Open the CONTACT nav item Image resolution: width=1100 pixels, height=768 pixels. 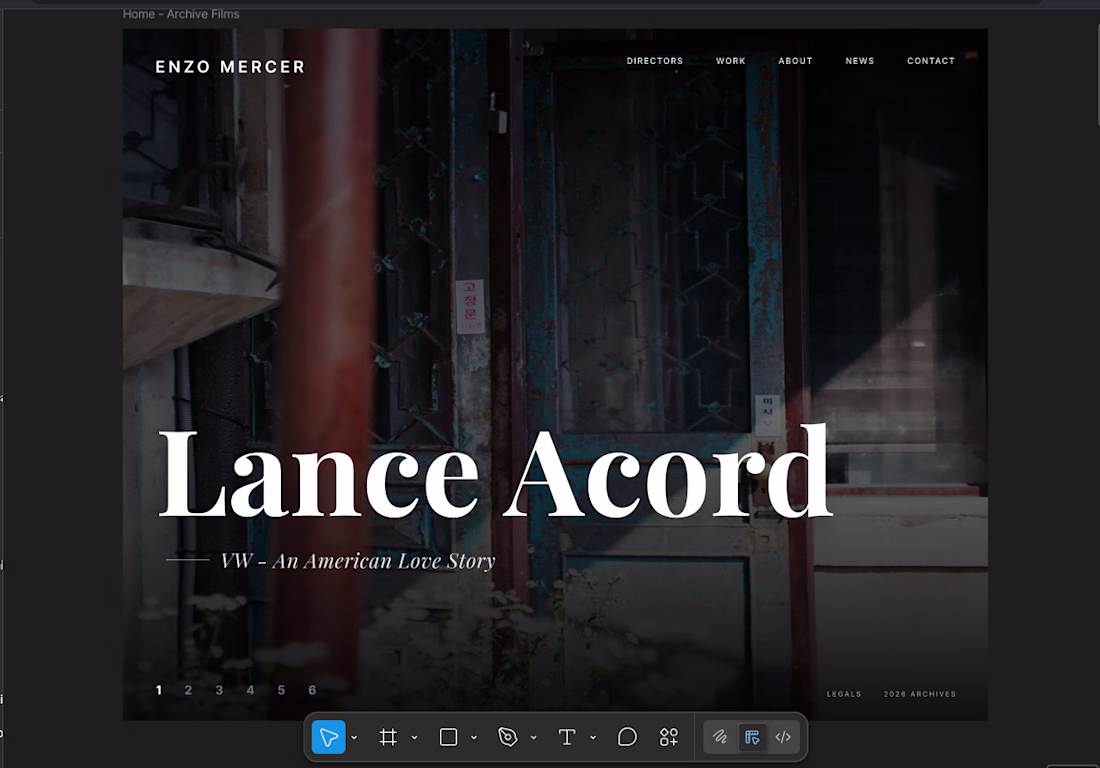pyautogui.click(x=931, y=61)
